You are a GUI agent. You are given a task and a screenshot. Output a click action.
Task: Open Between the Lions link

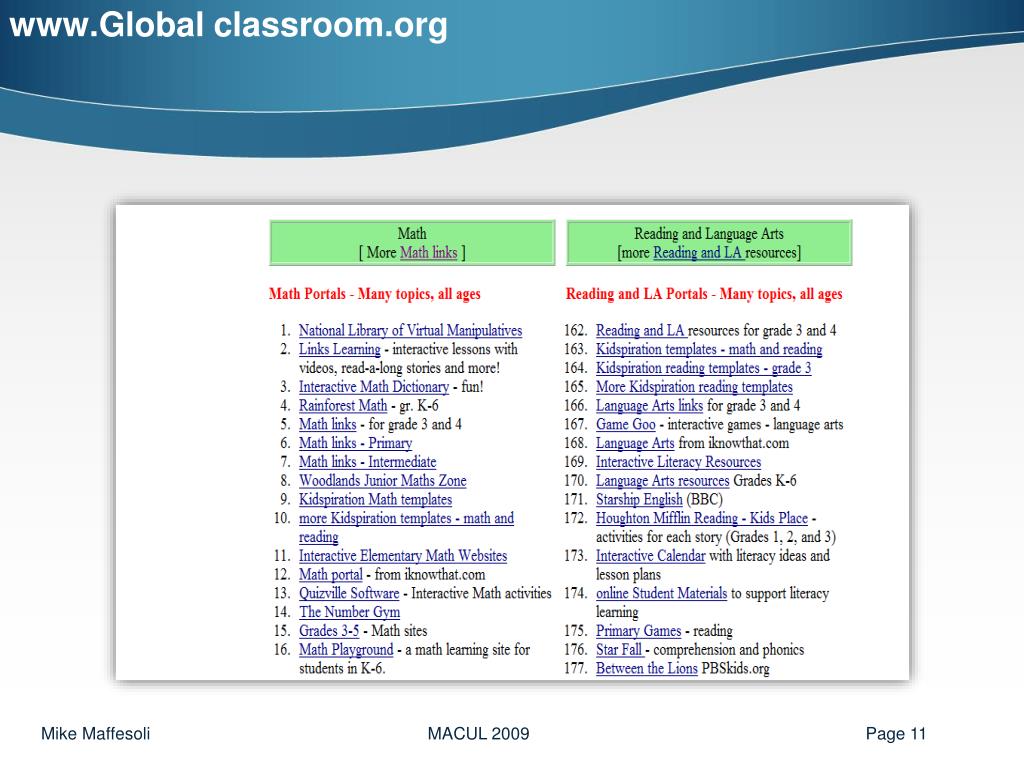(x=647, y=669)
